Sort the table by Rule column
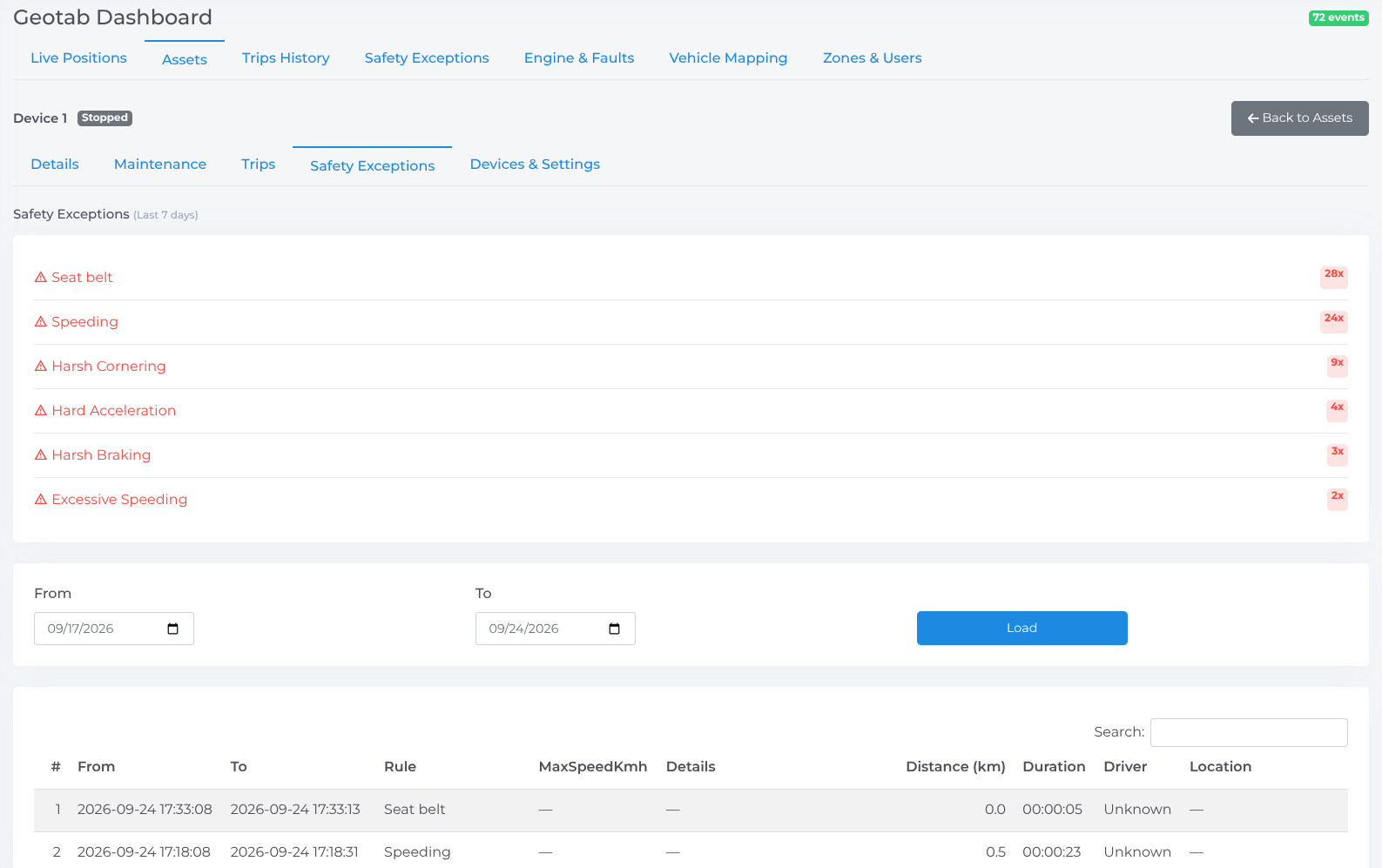The image size is (1382, 868). [400, 766]
